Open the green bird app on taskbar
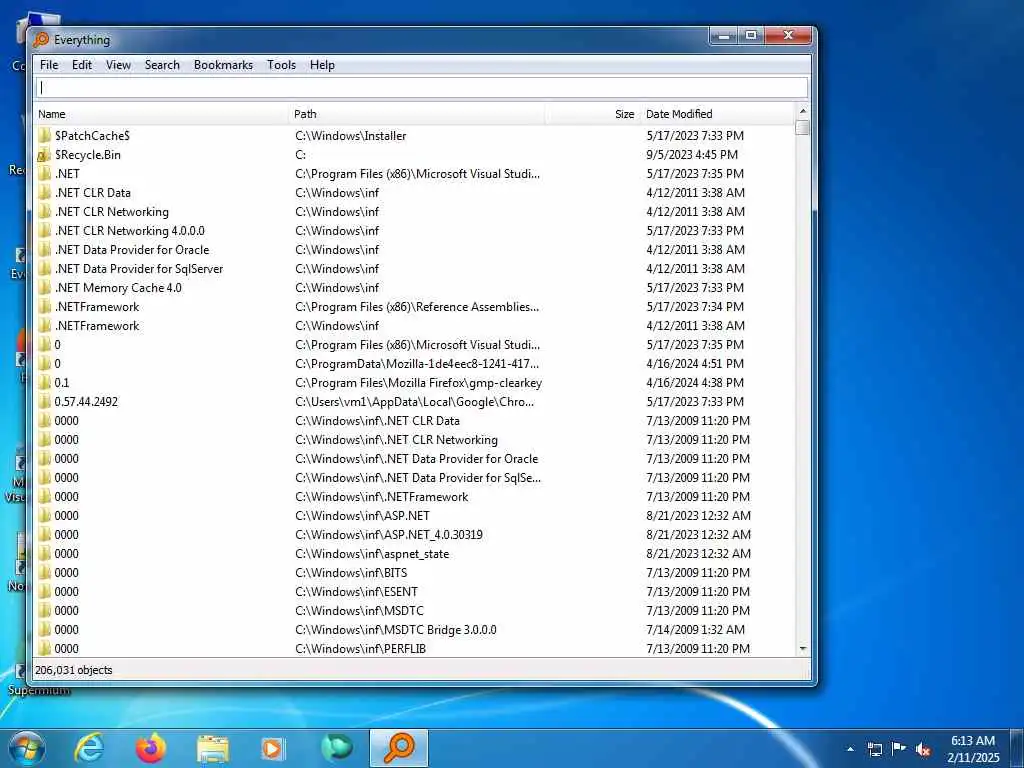The width and height of the screenshot is (1024, 768). point(337,748)
